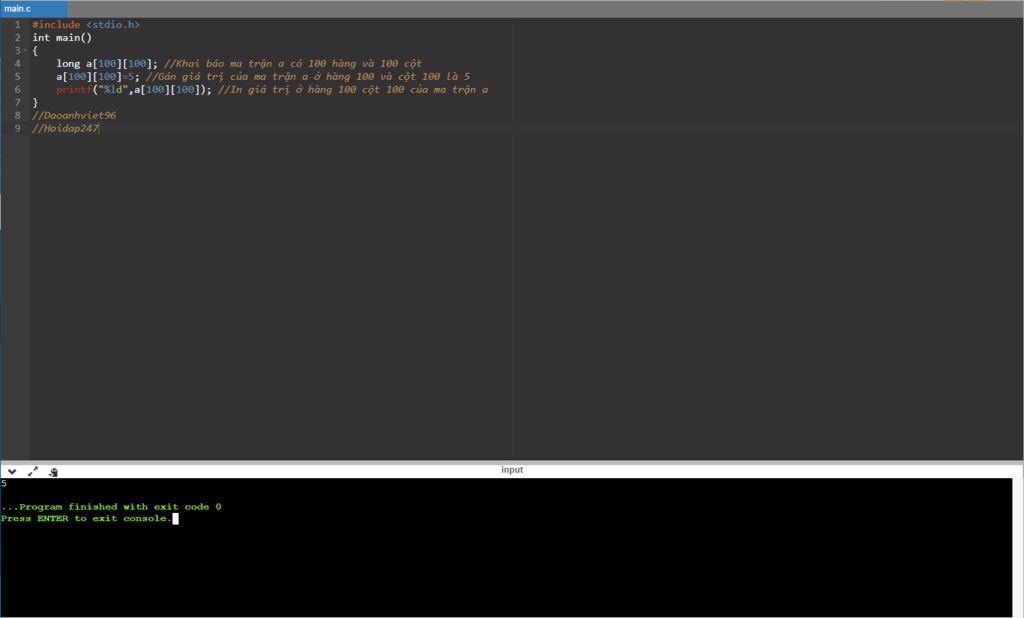Place cursor in '#include <stdio.h>' line
The height and width of the screenshot is (618, 1024).
point(86,24)
